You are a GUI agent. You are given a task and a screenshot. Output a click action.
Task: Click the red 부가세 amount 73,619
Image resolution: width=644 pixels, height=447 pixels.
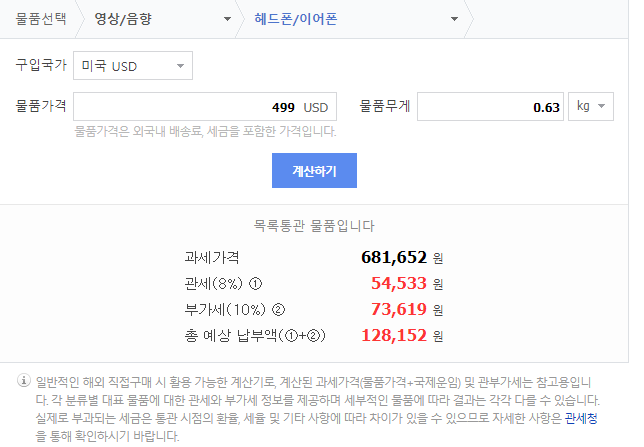click(x=399, y=309)
